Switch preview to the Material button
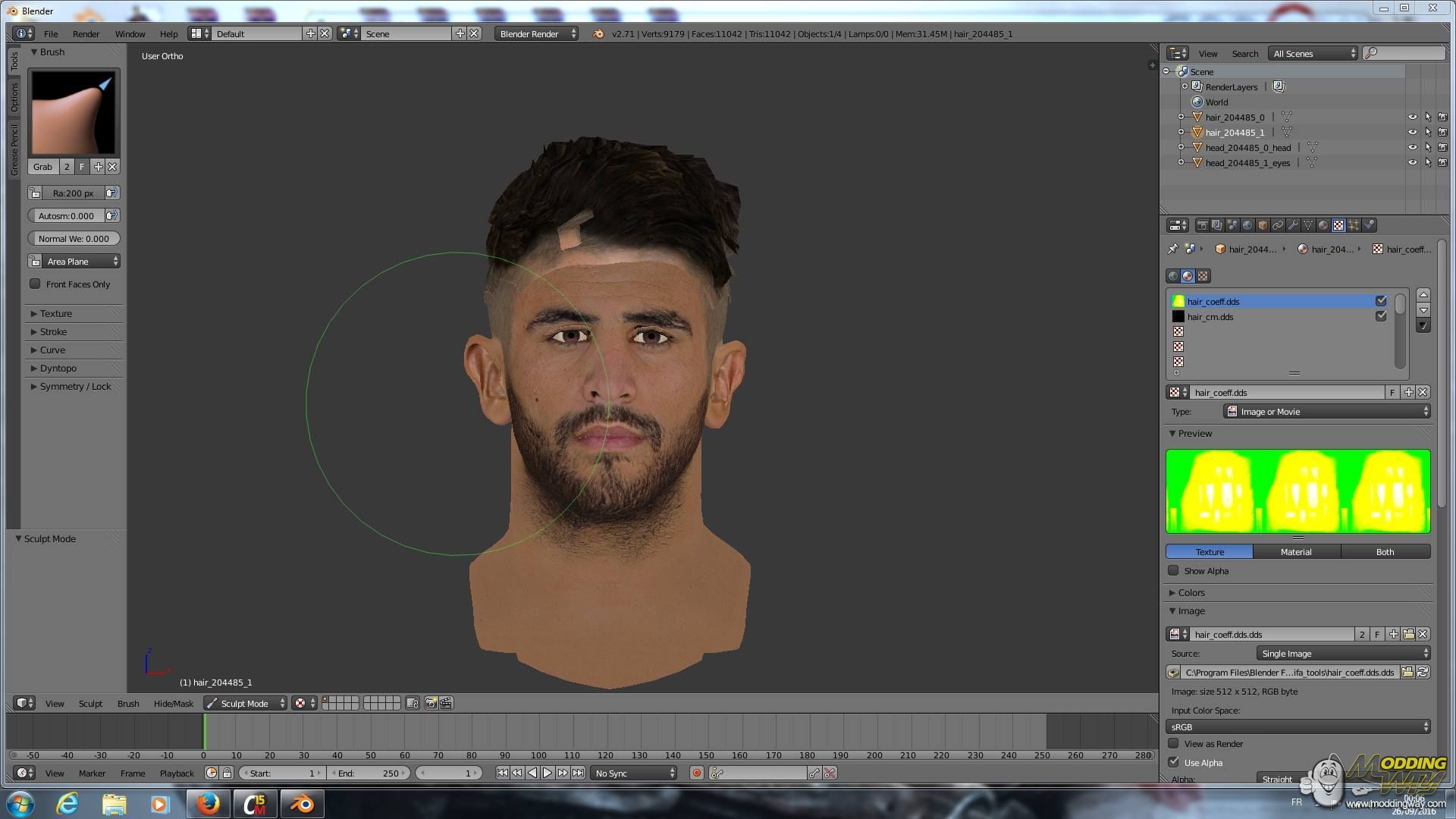The height and width of the screenshot is (819, 1456). (1295, 551)
